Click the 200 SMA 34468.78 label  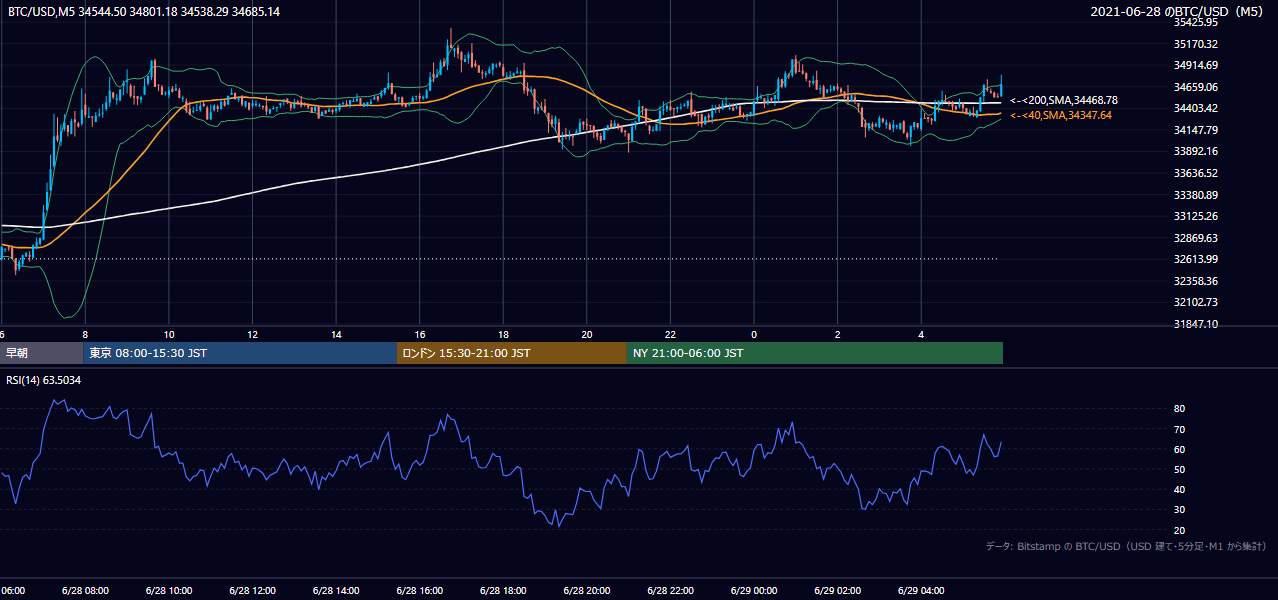(x=1063, y=100)
